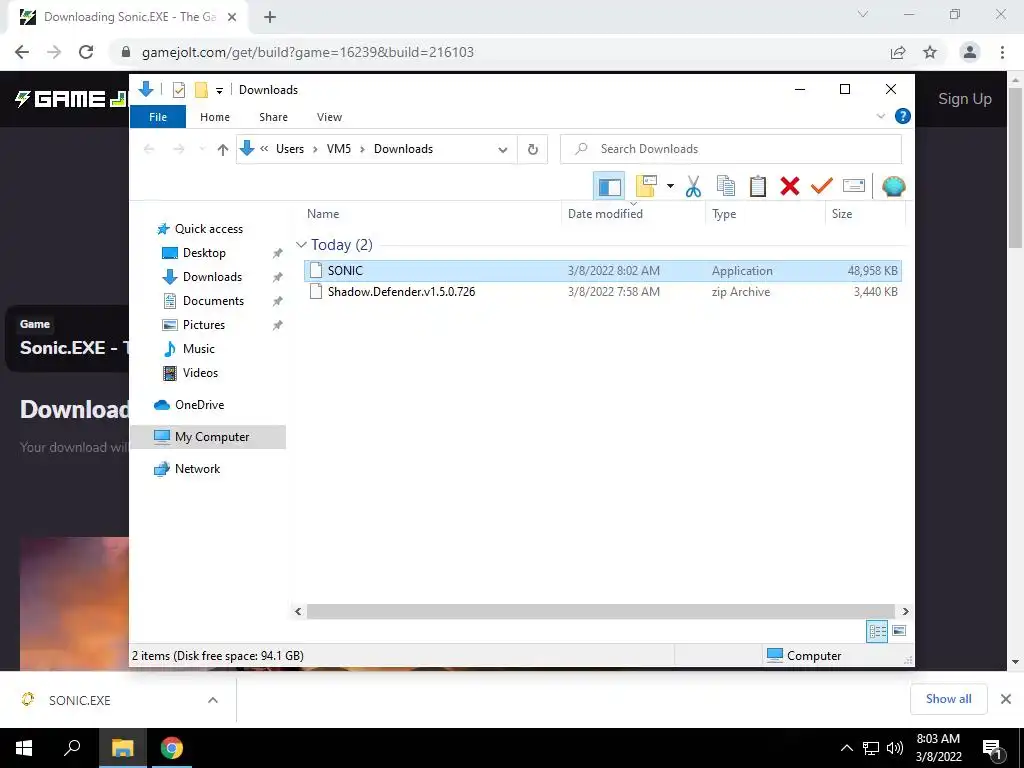Select OneDrive in navigation pane
The width and height of the screenshot is (1024, 768).
click(199, 405)
